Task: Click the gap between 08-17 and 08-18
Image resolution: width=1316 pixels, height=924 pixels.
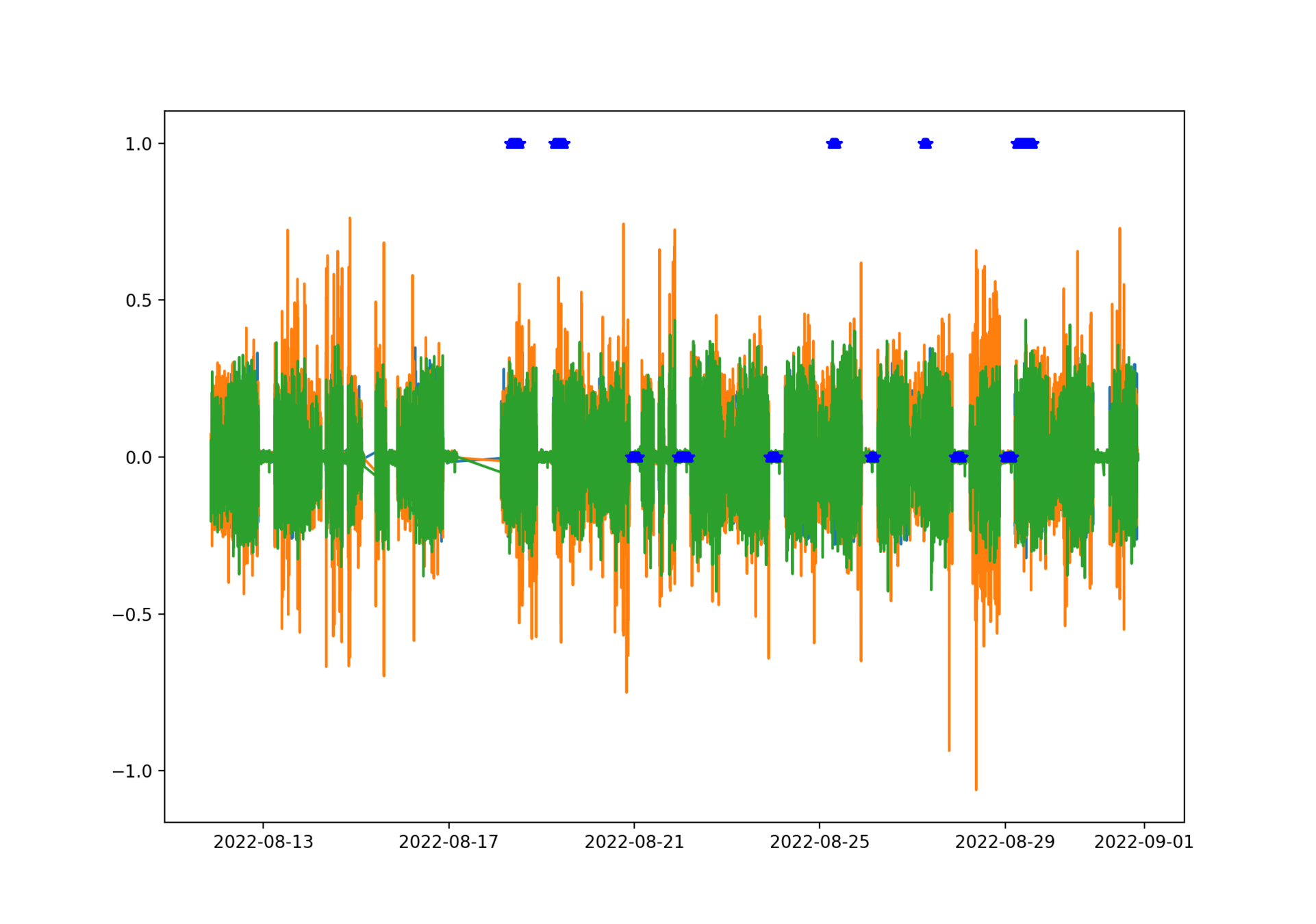Action: (478, 460)
